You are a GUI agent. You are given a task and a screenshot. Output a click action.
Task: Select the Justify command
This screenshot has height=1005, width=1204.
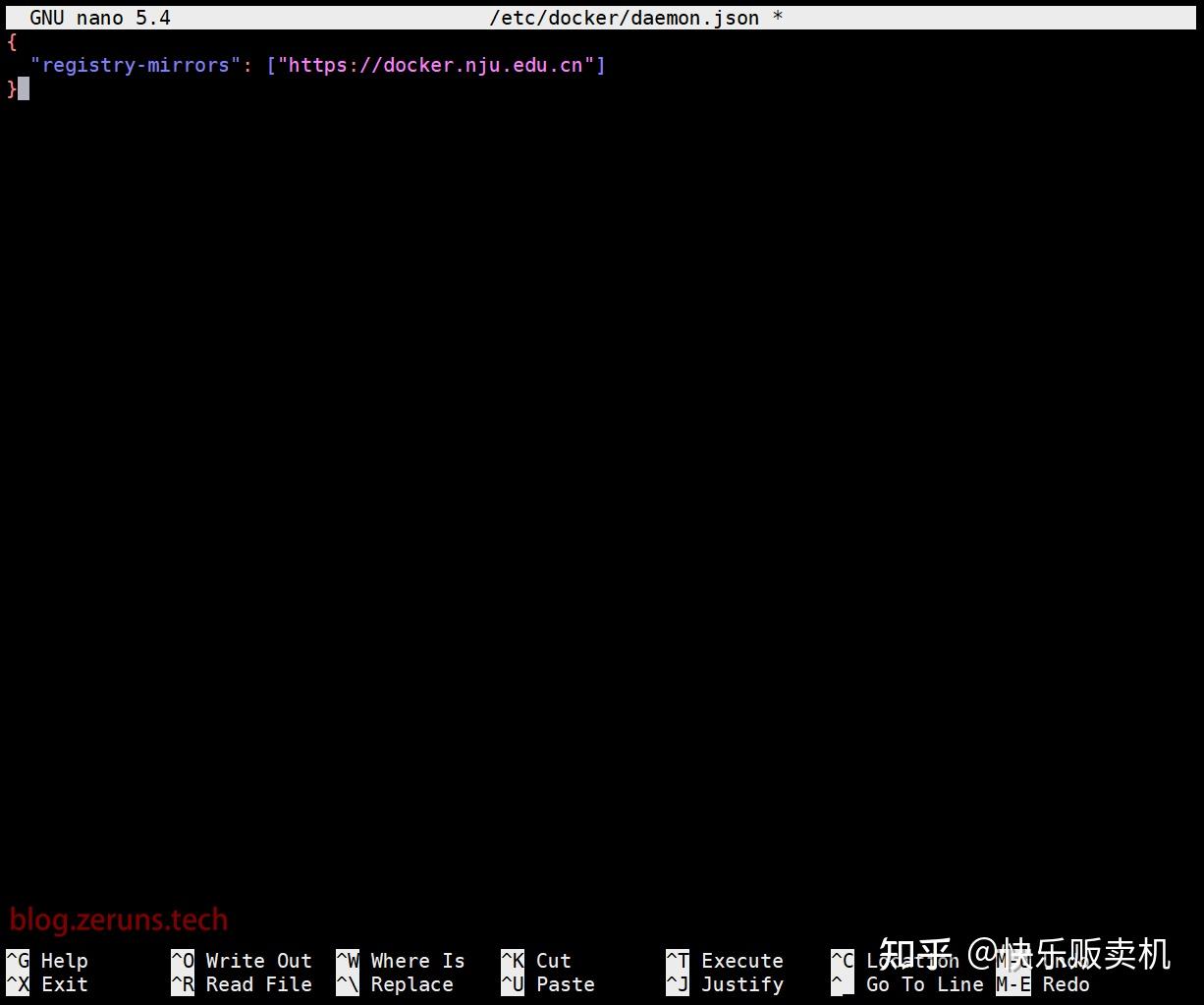741,983
